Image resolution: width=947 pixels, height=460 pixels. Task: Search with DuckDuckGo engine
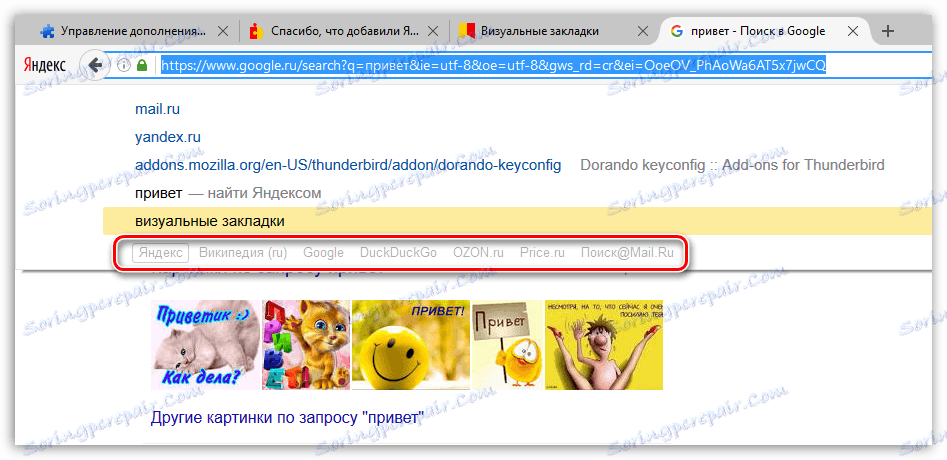click(x=398, y=253)
